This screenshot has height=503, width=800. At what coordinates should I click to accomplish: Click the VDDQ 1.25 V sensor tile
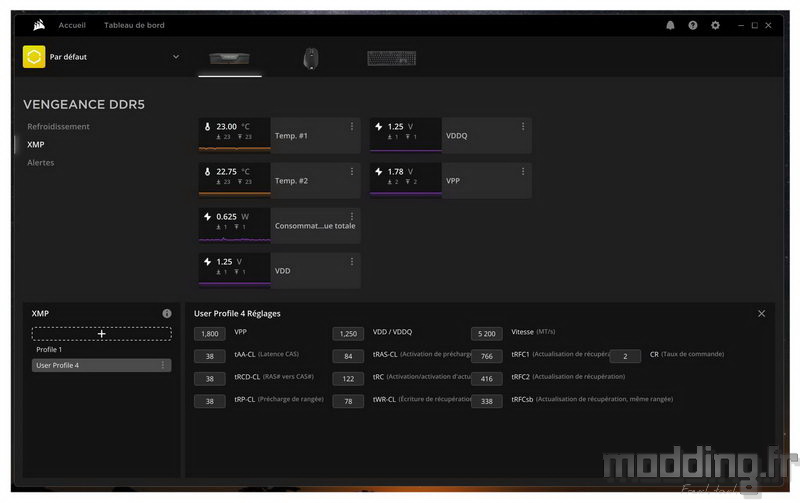click(x=451, y=135)
